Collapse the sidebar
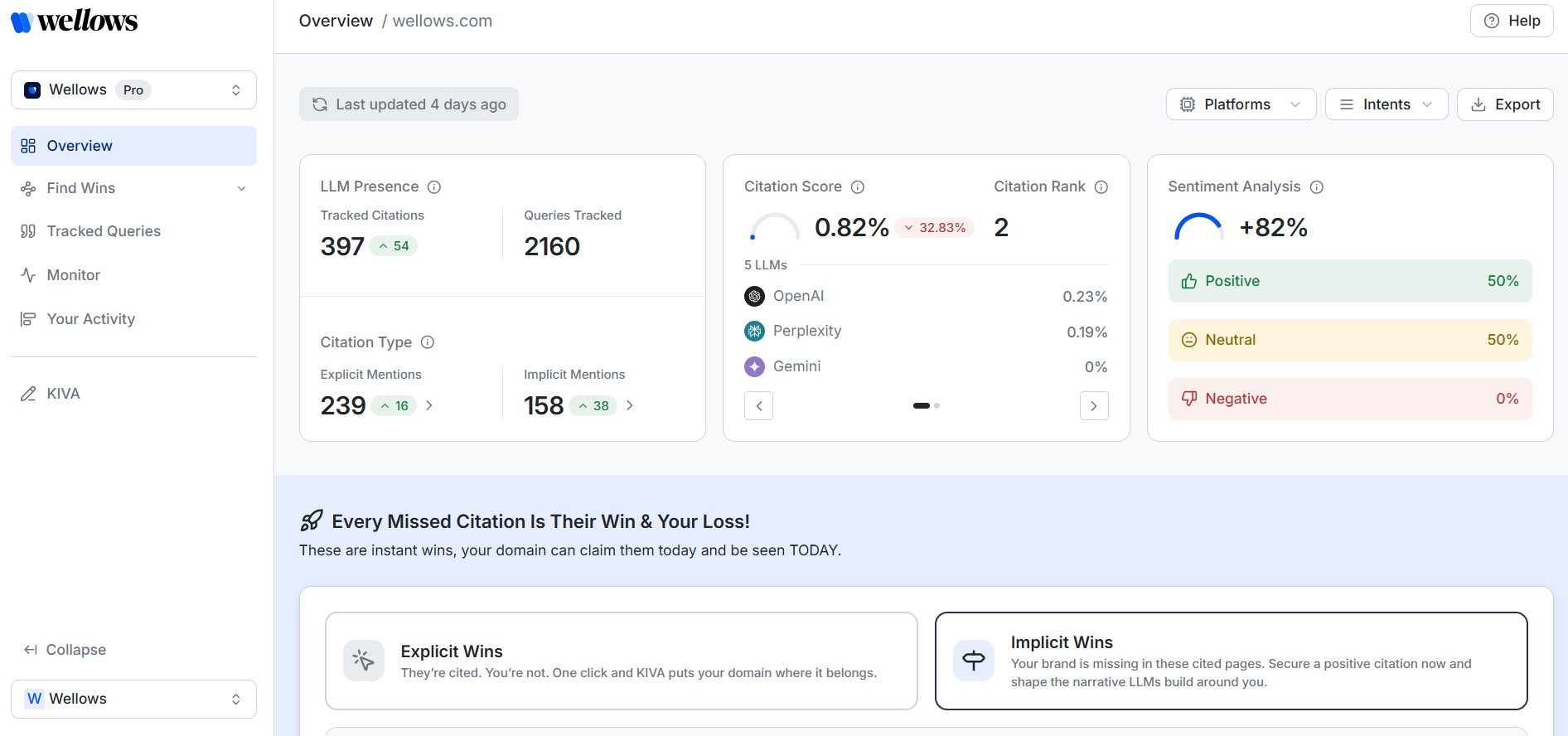This screenshot has height=736, width=1568. [x=65, y=650]
